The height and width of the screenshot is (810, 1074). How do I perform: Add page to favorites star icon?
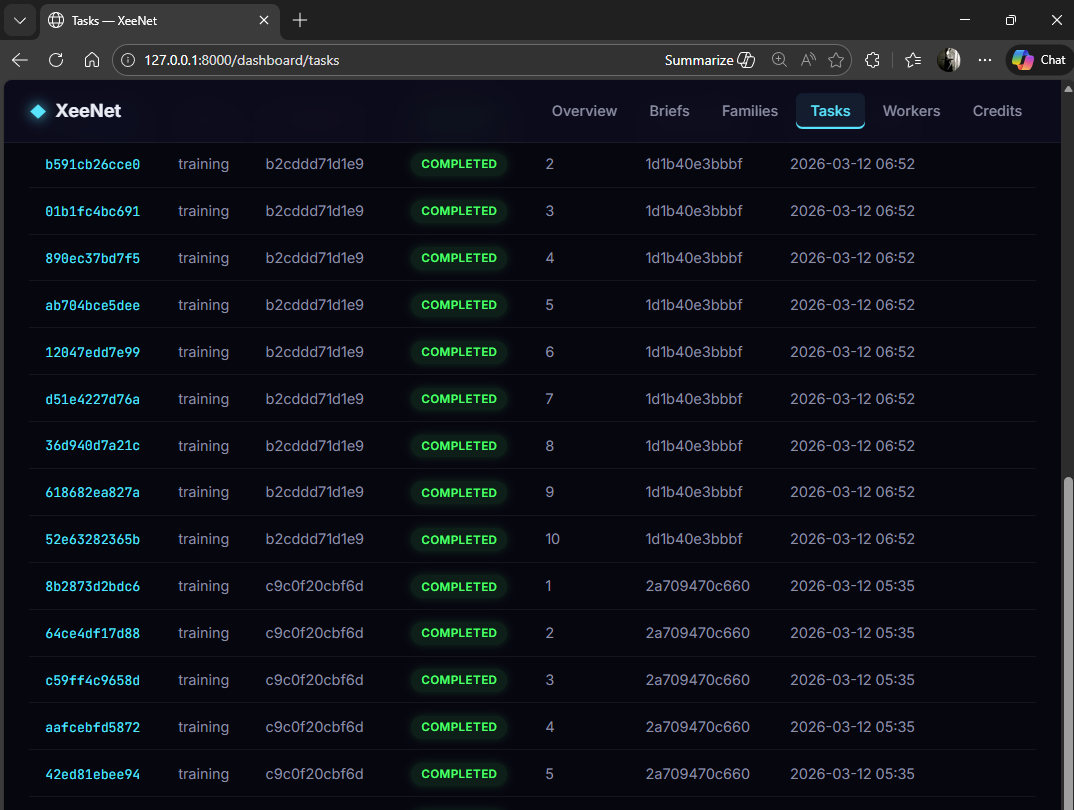point(836,60)
